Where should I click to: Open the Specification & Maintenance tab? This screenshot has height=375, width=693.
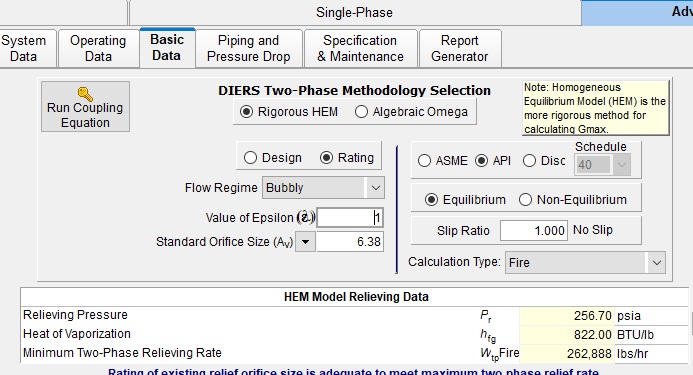click(x=361, y=49)
